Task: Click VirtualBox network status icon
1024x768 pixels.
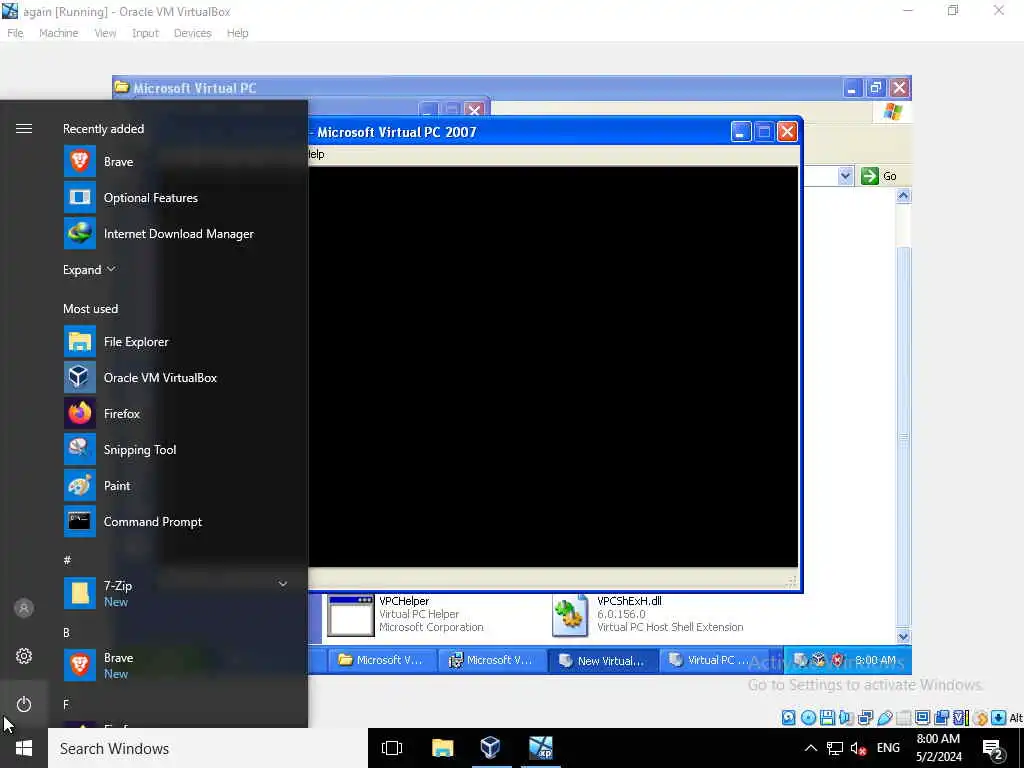Action: coord(865,718)
